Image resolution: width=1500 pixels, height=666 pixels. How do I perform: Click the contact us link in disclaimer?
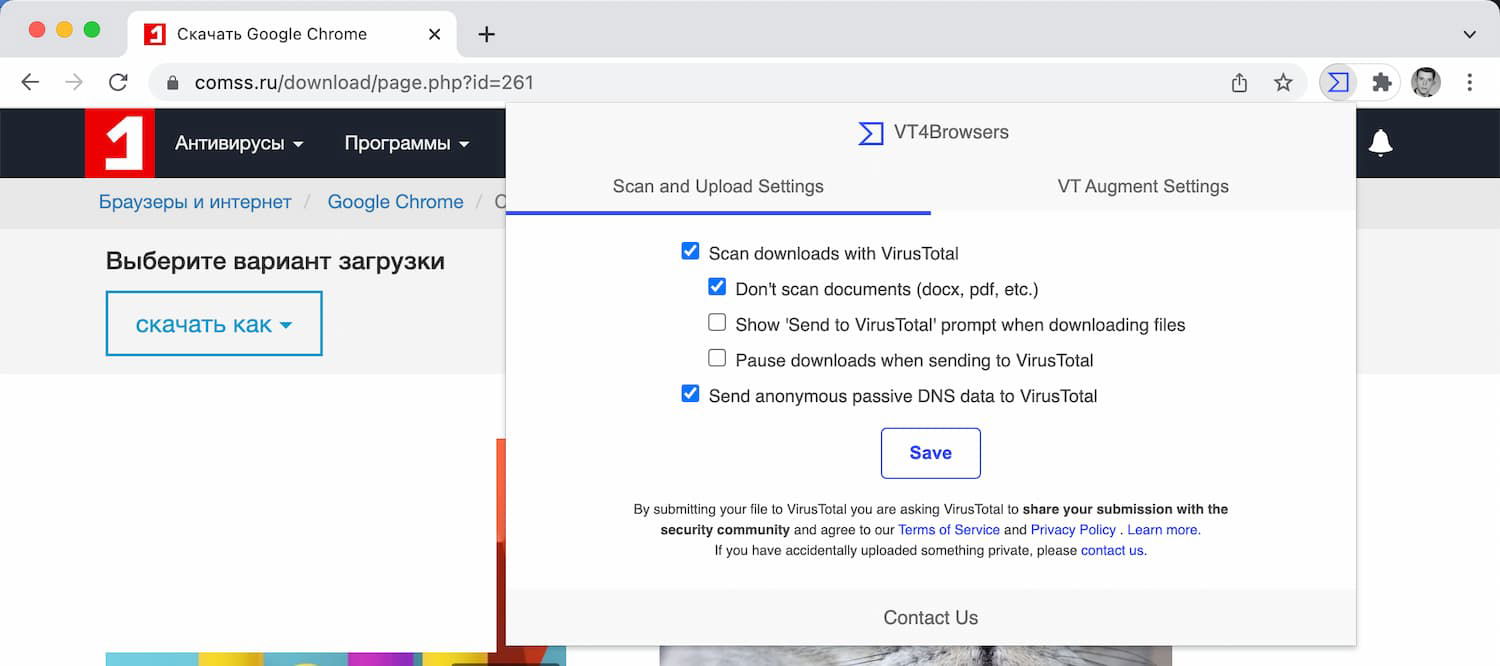click(1113, 551)
